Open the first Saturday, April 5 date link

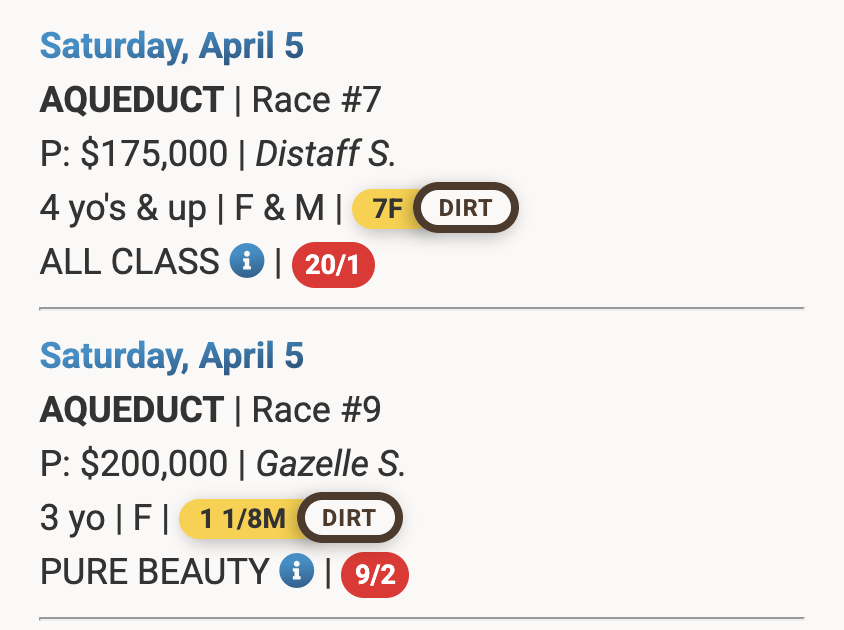(171, 46)
